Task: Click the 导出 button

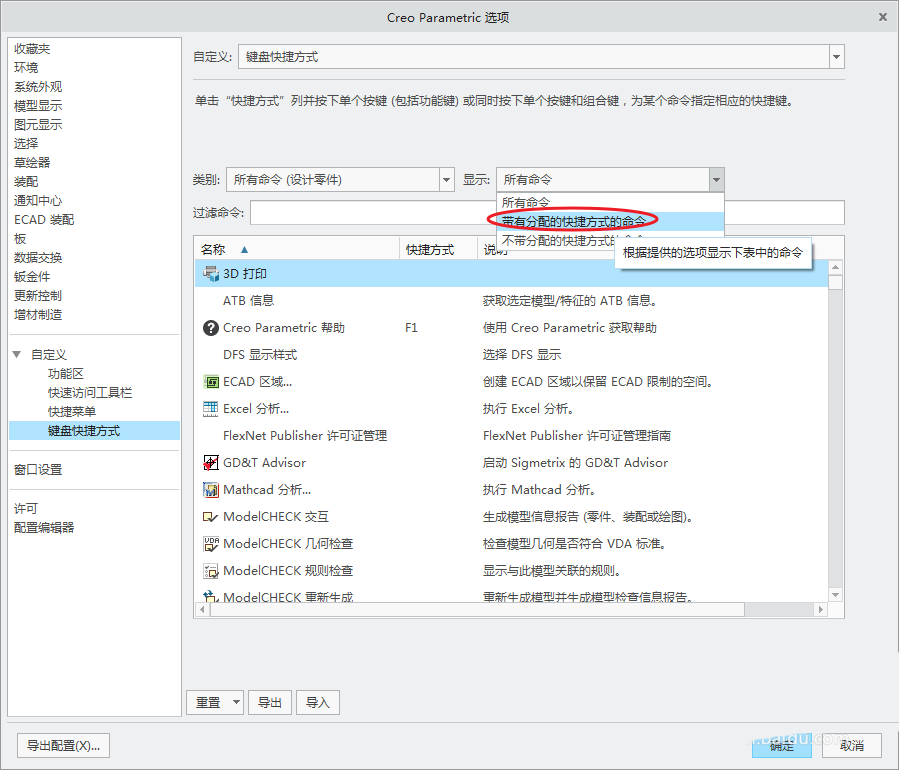Action: pyautogui.click(x=269, y=702)
